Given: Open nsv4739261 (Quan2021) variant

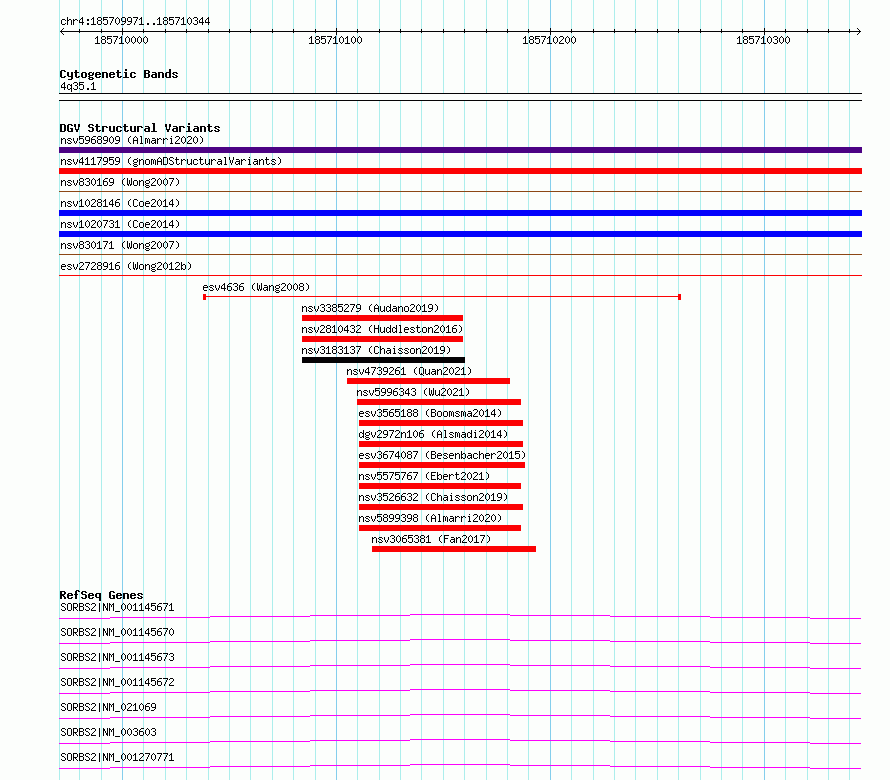Looking at the screenshot, I should tap(409, 371).
